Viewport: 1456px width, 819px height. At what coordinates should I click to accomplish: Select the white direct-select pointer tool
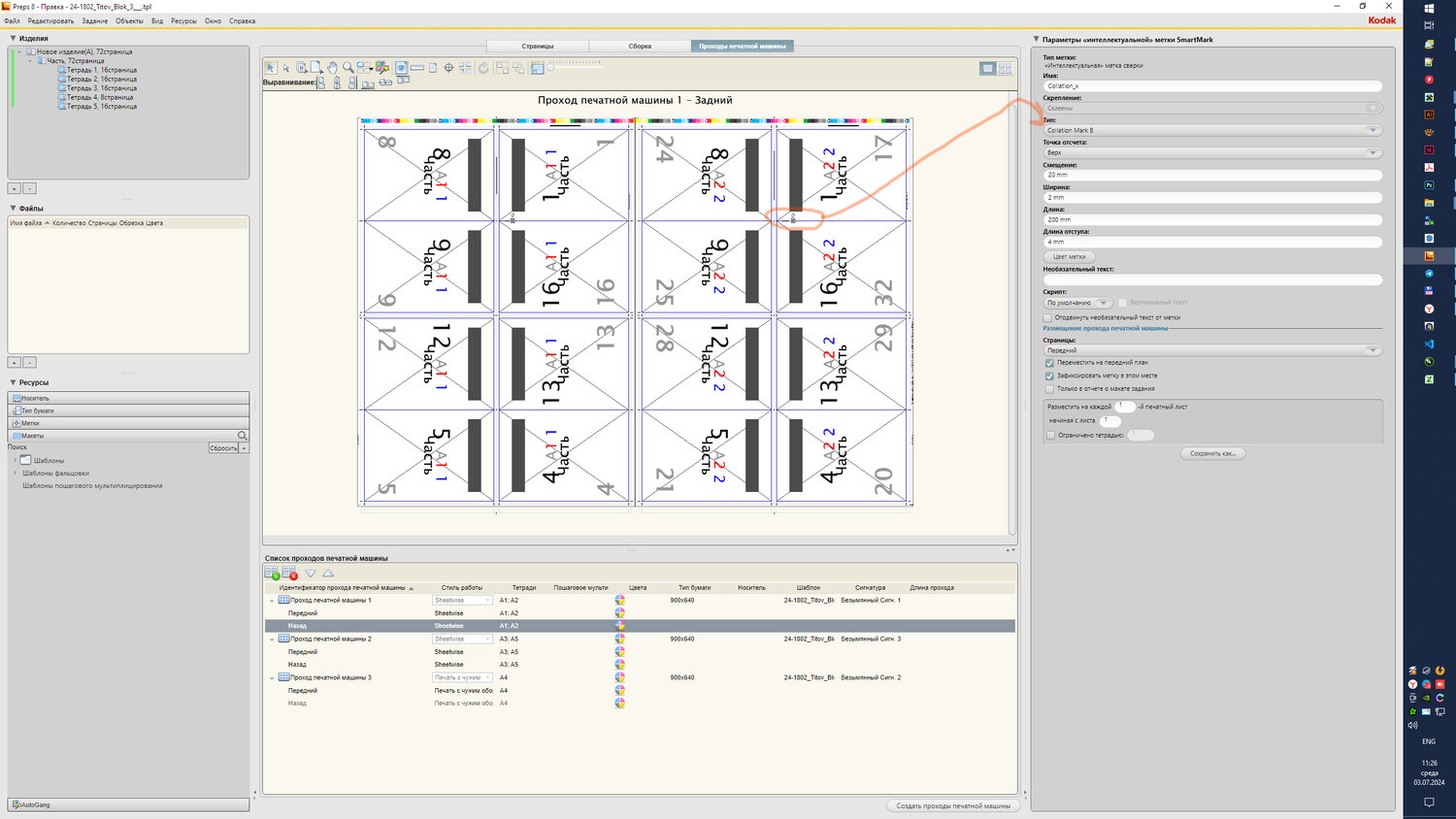pos(286,68)
